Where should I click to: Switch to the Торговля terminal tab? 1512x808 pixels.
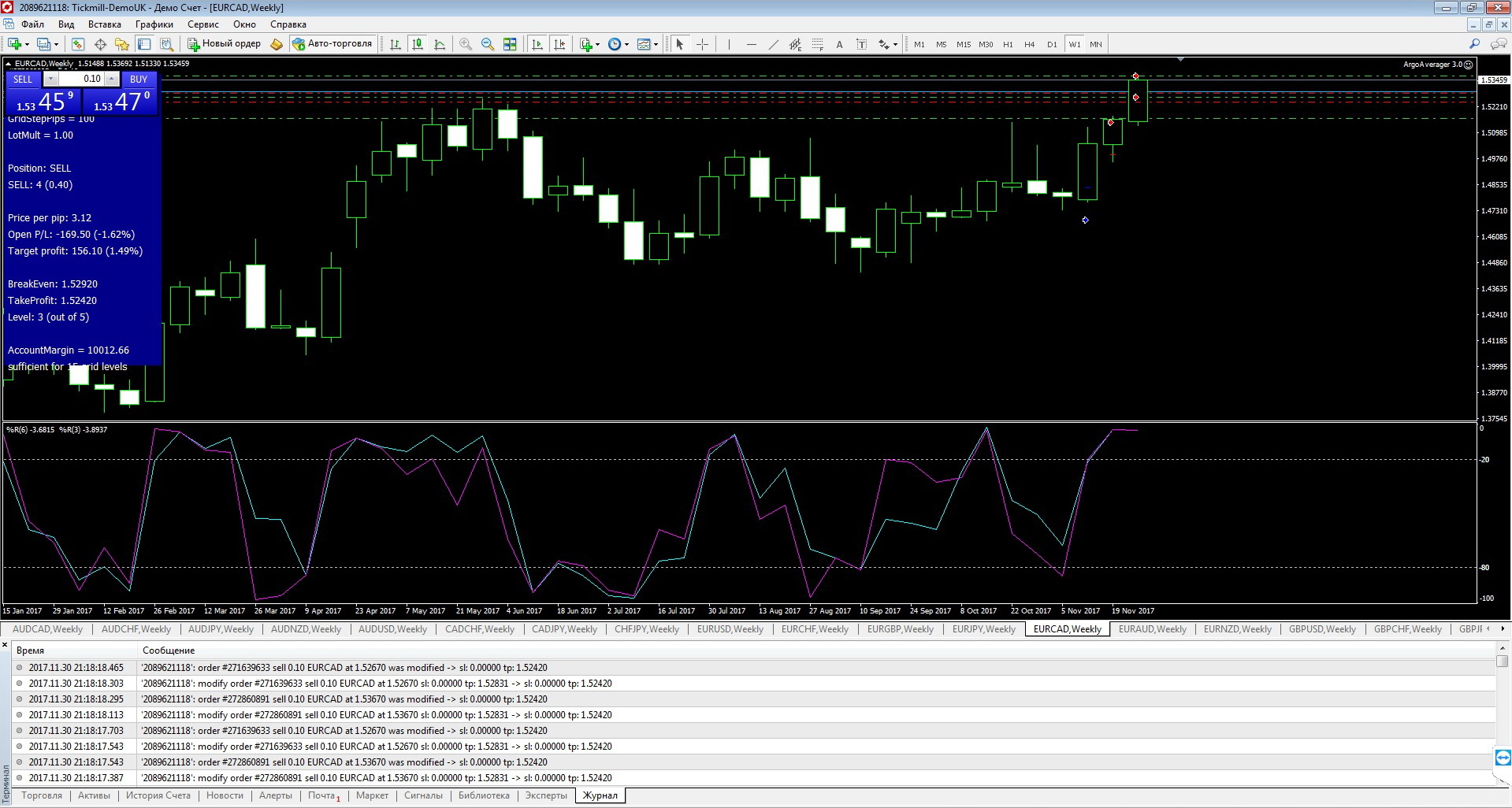tap(42, 795)
